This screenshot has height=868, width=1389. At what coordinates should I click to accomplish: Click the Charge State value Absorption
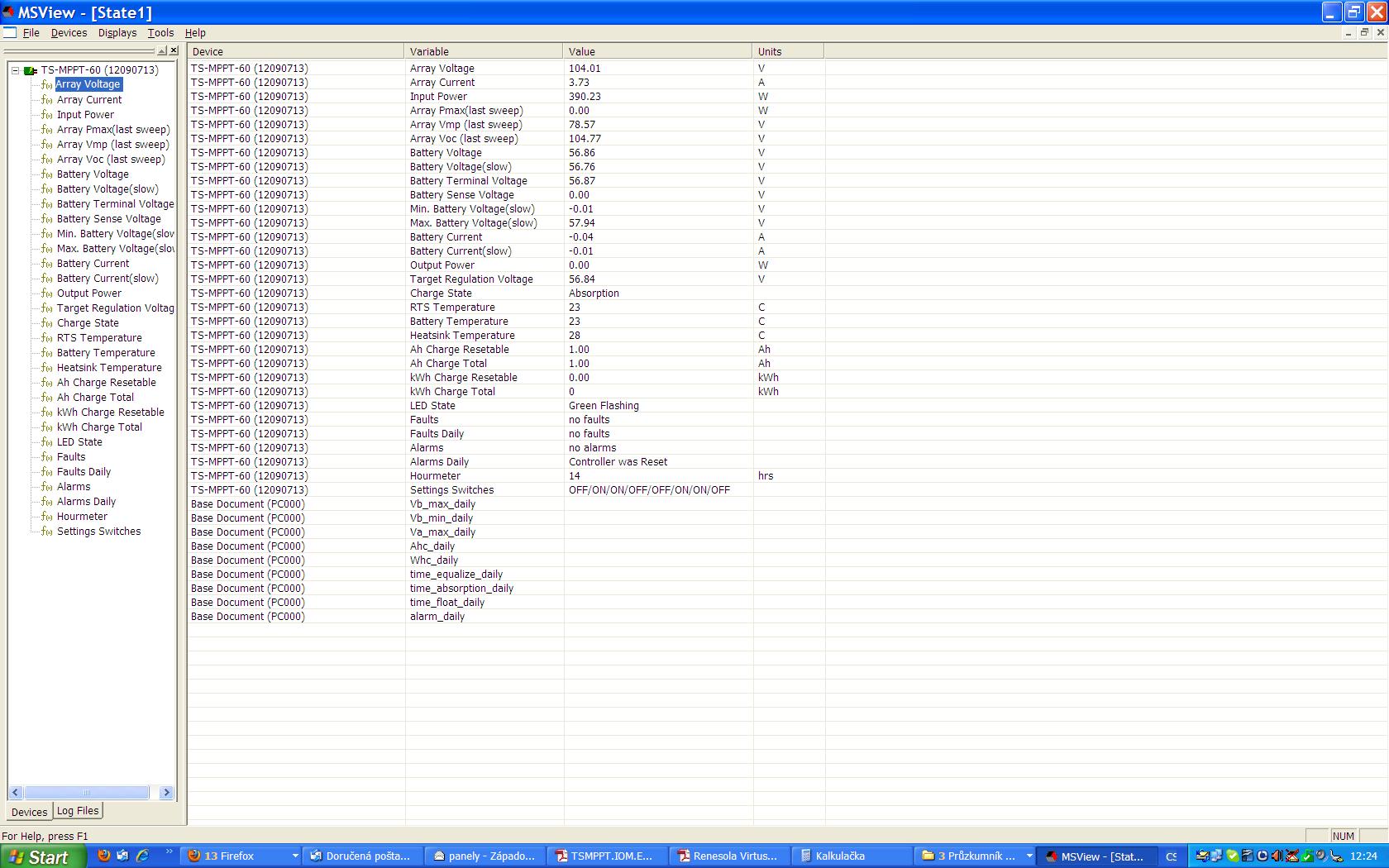tap(594, 293)
